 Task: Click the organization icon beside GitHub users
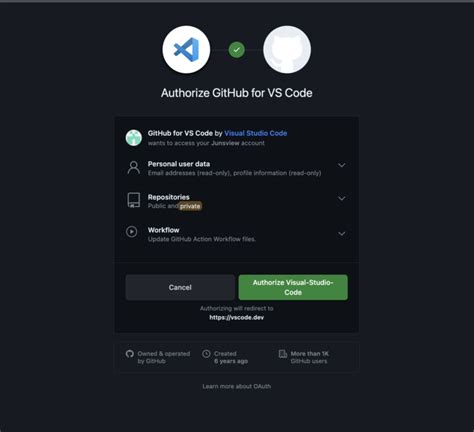coord(283,354)
